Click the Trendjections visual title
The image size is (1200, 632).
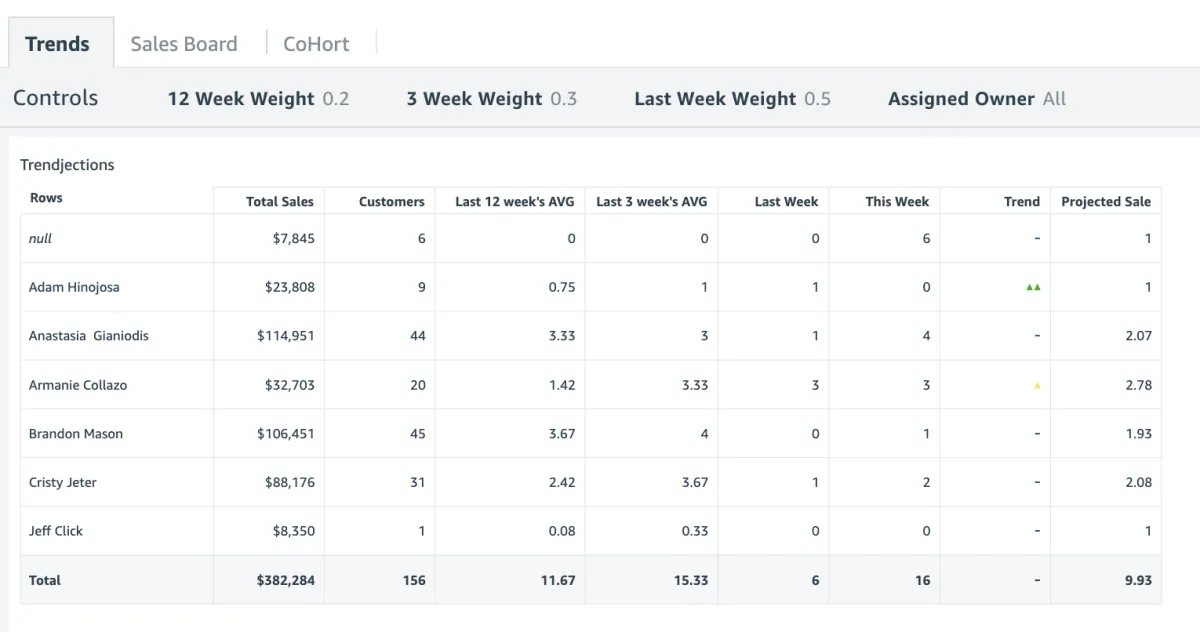(x=67, y=165)
